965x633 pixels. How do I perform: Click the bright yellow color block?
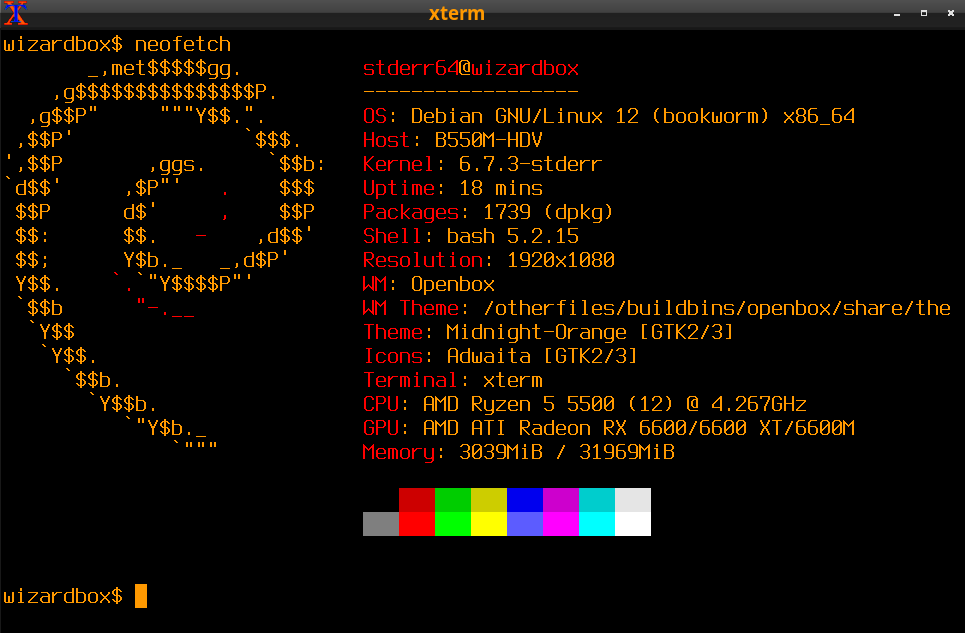tap(488, 524)
